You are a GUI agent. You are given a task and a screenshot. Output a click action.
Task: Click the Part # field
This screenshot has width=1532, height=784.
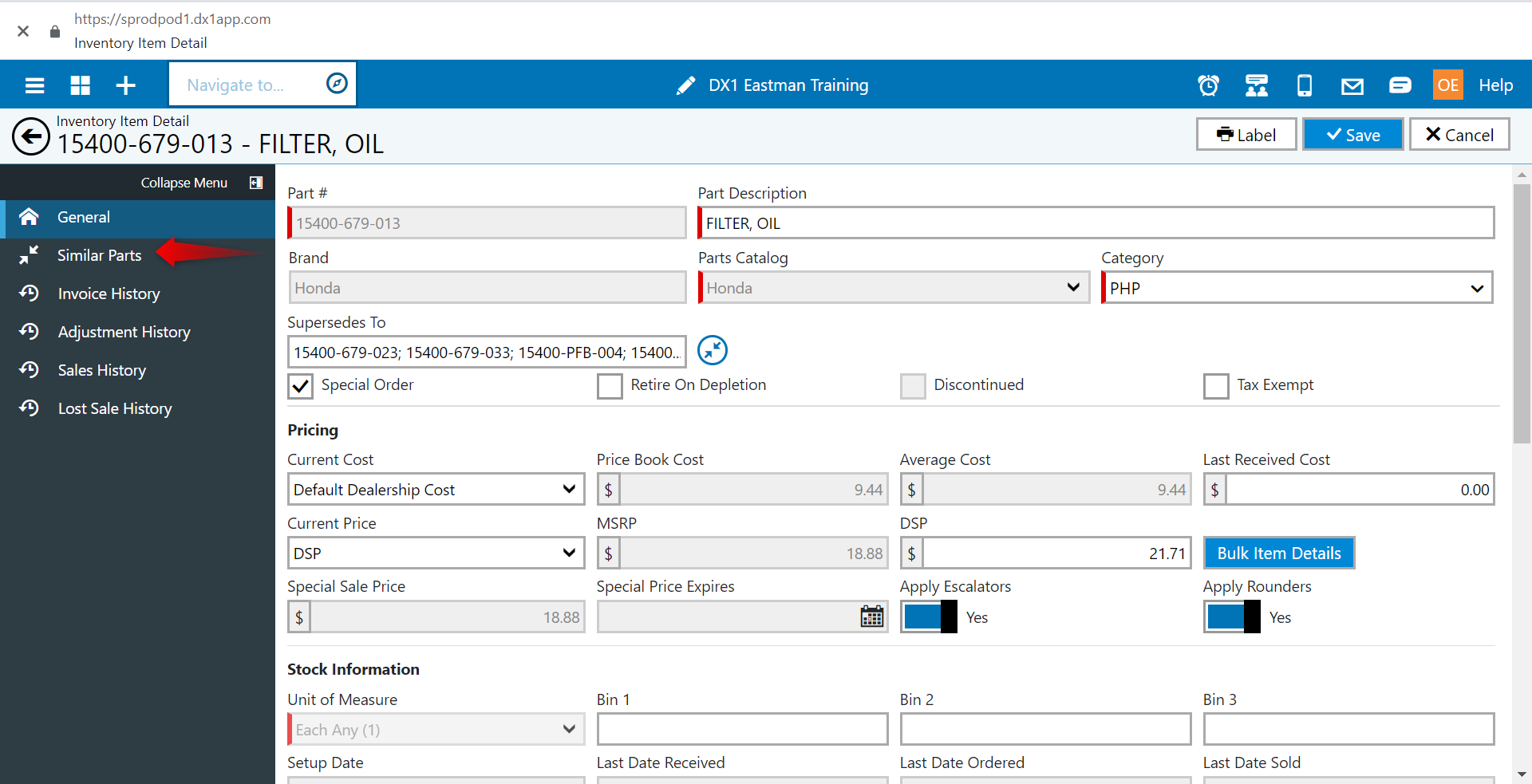click(487, 223)
